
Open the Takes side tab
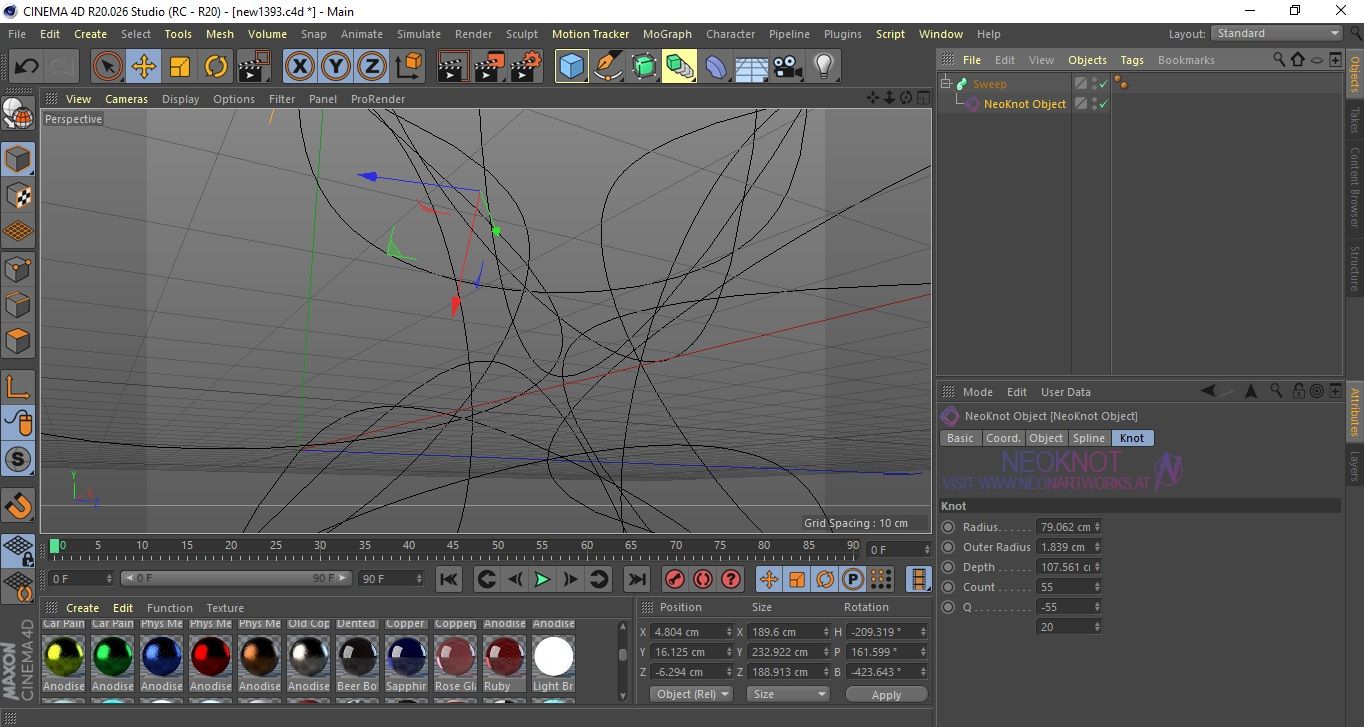1354,120
